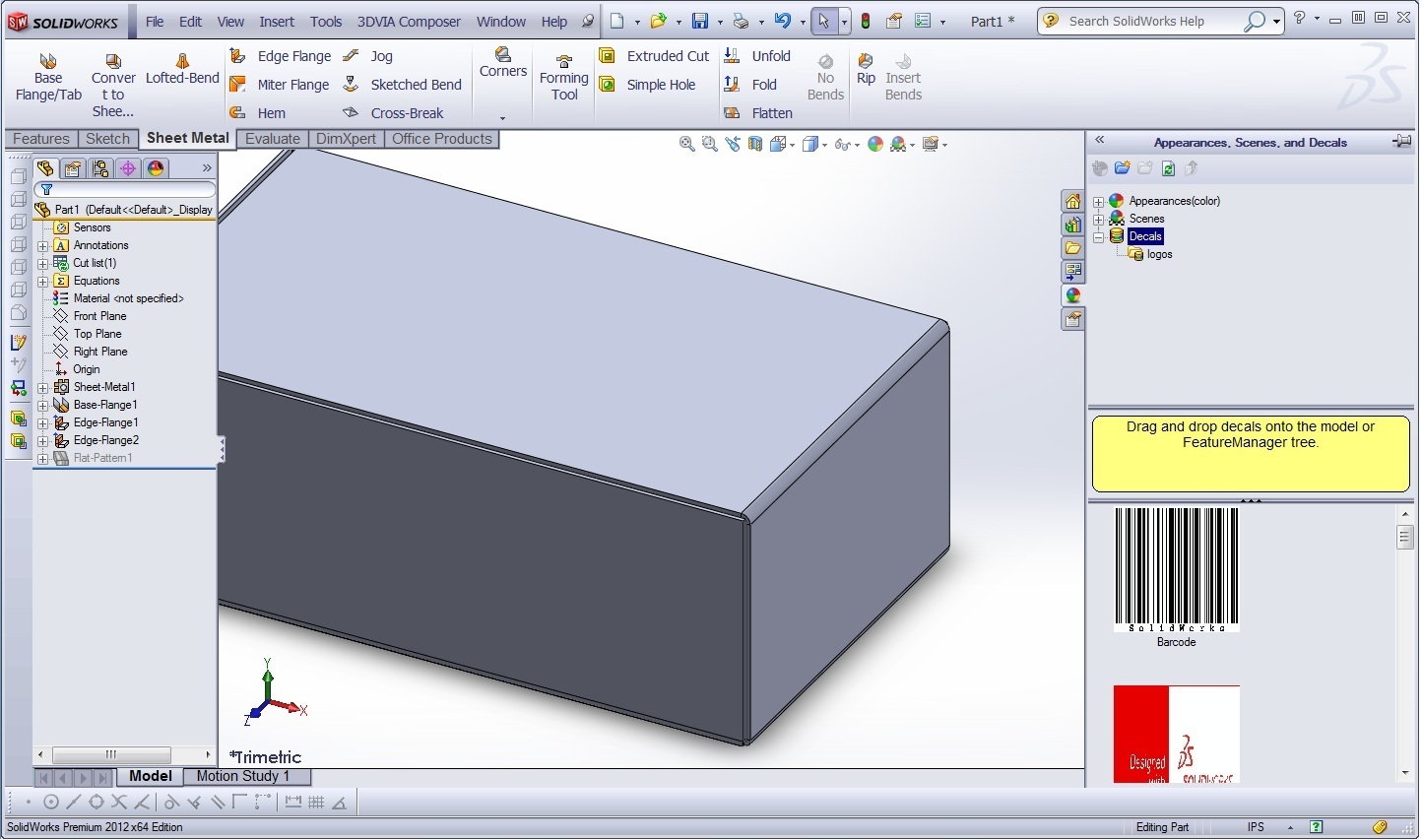1422x840 pixels.
Task: Select the logos folder
Action: (x=1159, y=255)
